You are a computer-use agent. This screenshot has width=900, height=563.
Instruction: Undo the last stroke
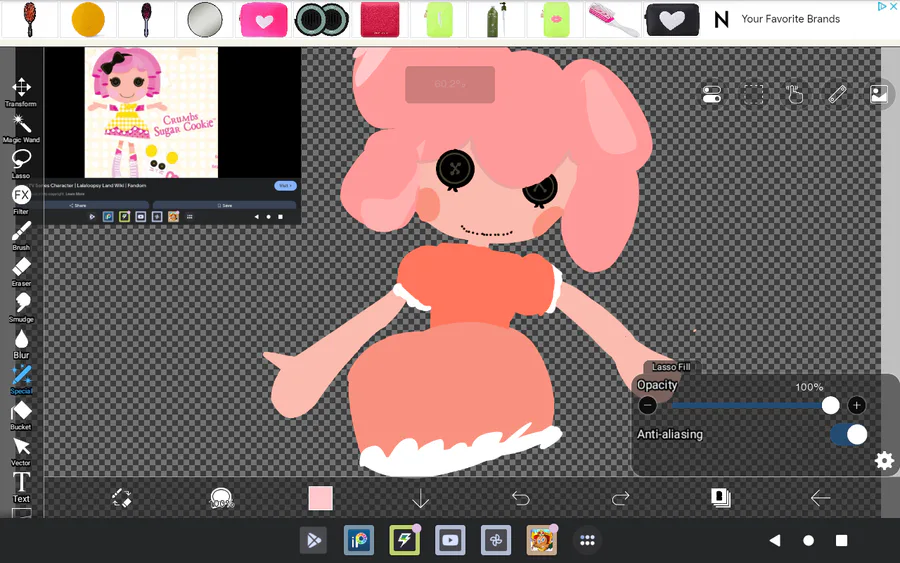coord(521,498)
